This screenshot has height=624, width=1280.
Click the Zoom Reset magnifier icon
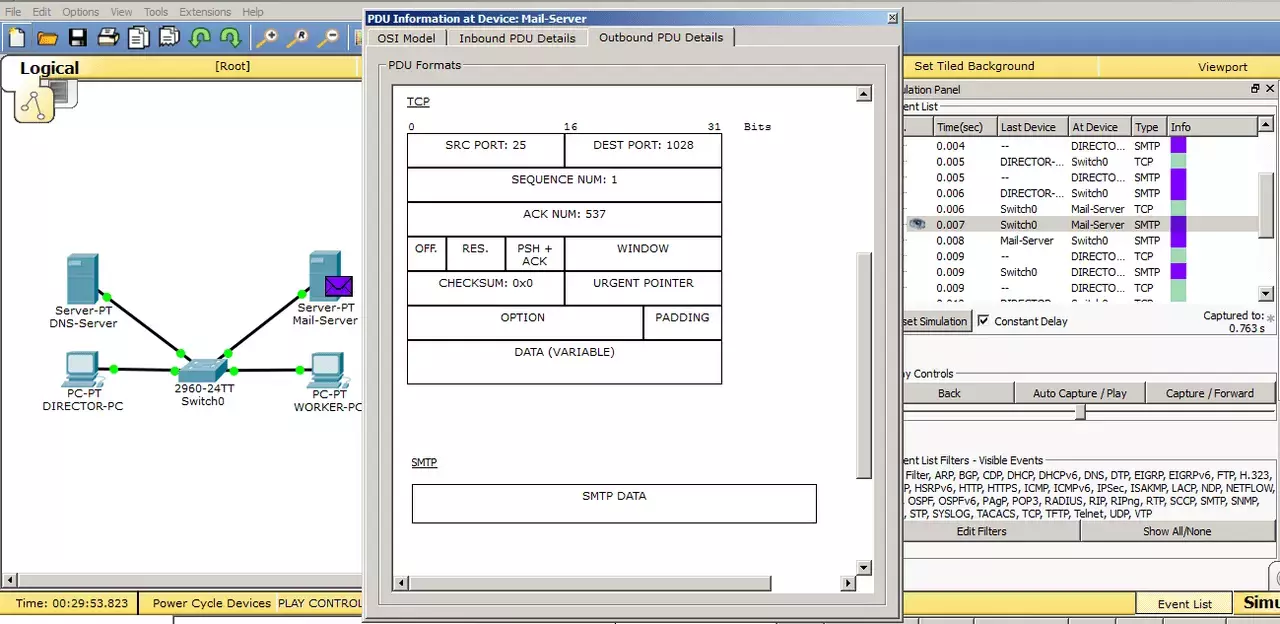[x=297, y=38]
